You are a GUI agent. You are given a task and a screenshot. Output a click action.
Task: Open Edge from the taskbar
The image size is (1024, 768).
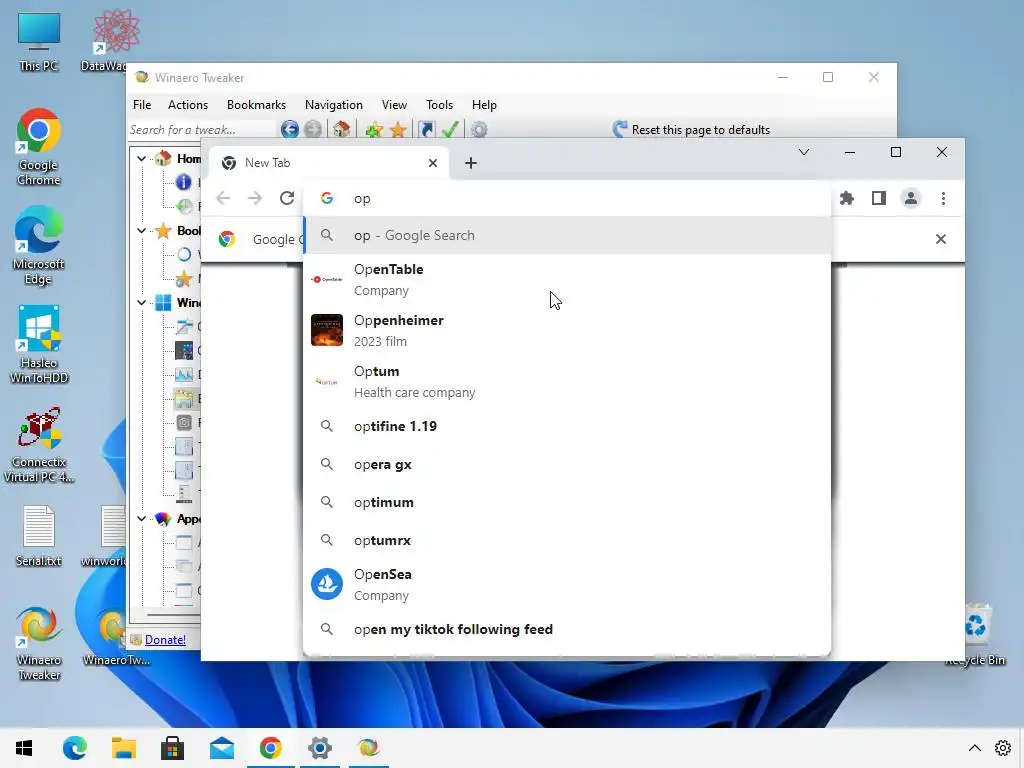point(74,748)
